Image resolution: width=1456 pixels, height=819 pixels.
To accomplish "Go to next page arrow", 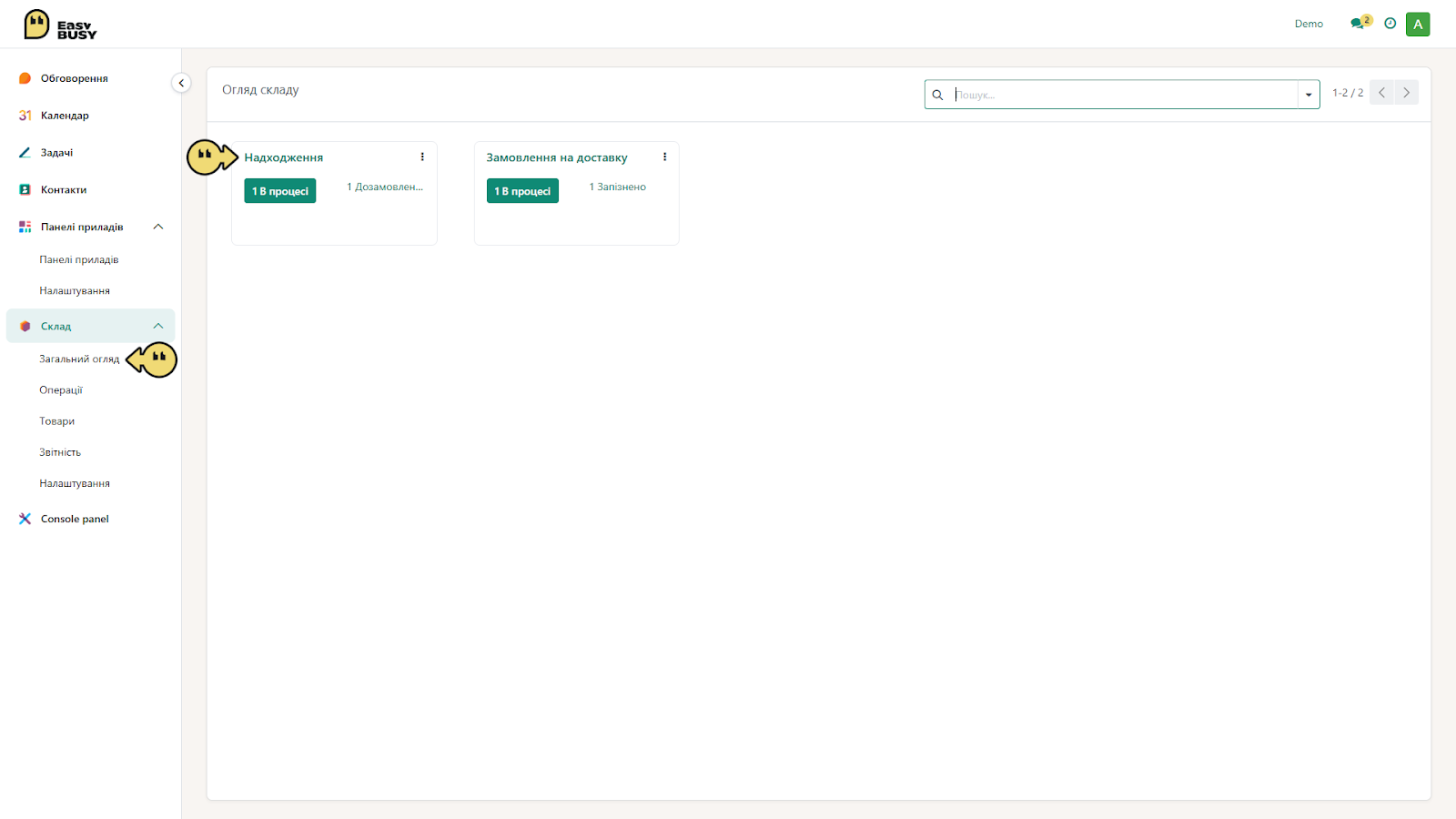I will 1406,93.
